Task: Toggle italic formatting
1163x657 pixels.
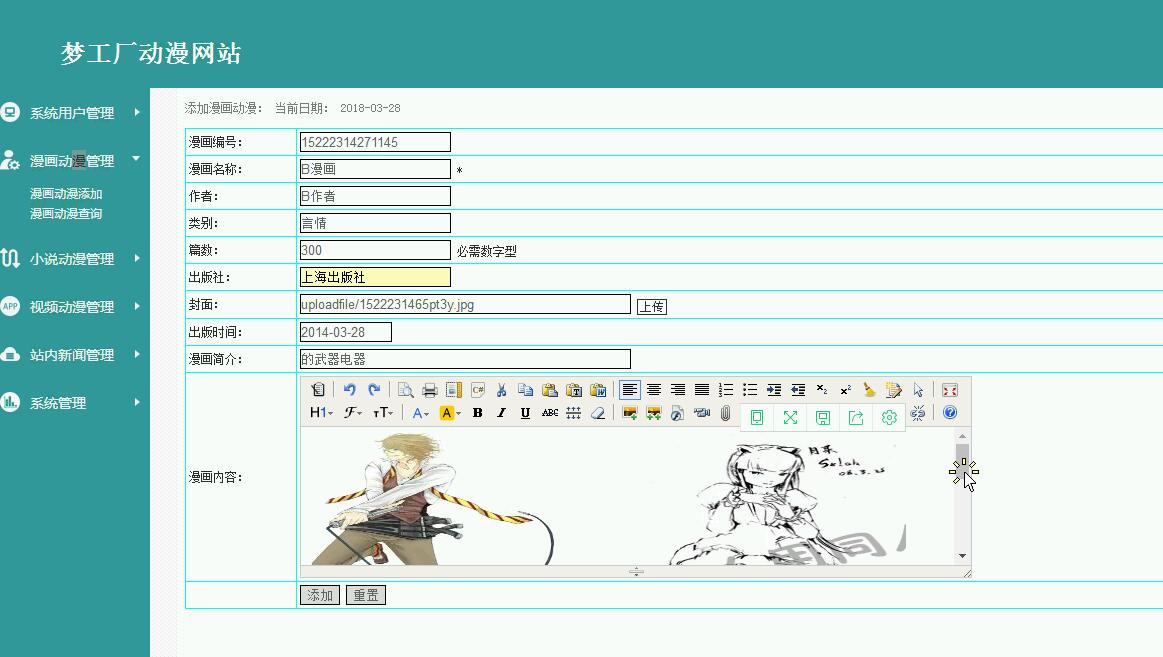Action: (501, 413)
